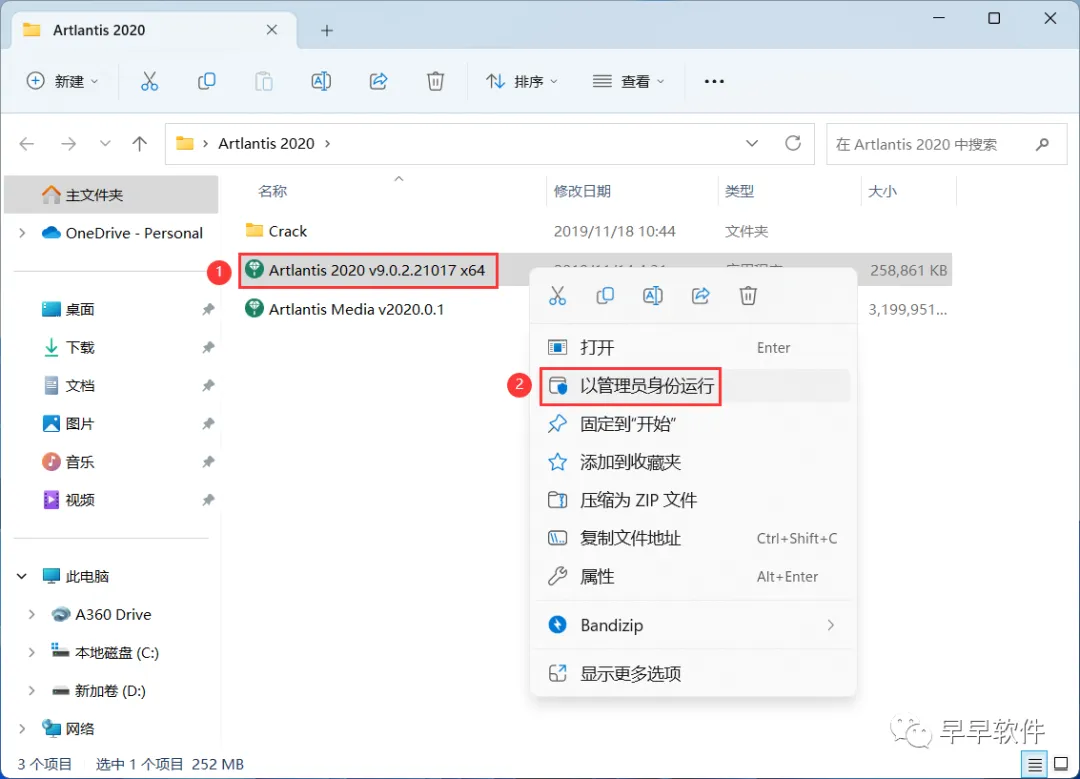The height and width of the screenshot is (779, 1080).
Task: Sort by the 类型 column header
Action: [739, 191]
